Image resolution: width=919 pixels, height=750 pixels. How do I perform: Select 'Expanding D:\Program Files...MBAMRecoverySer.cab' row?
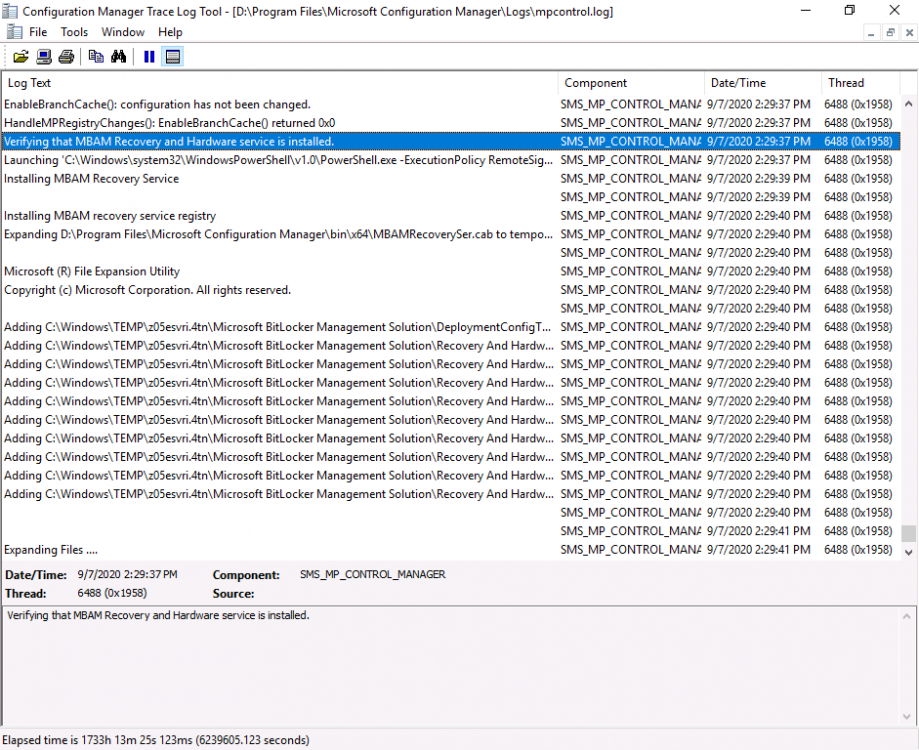click(451, 234)
